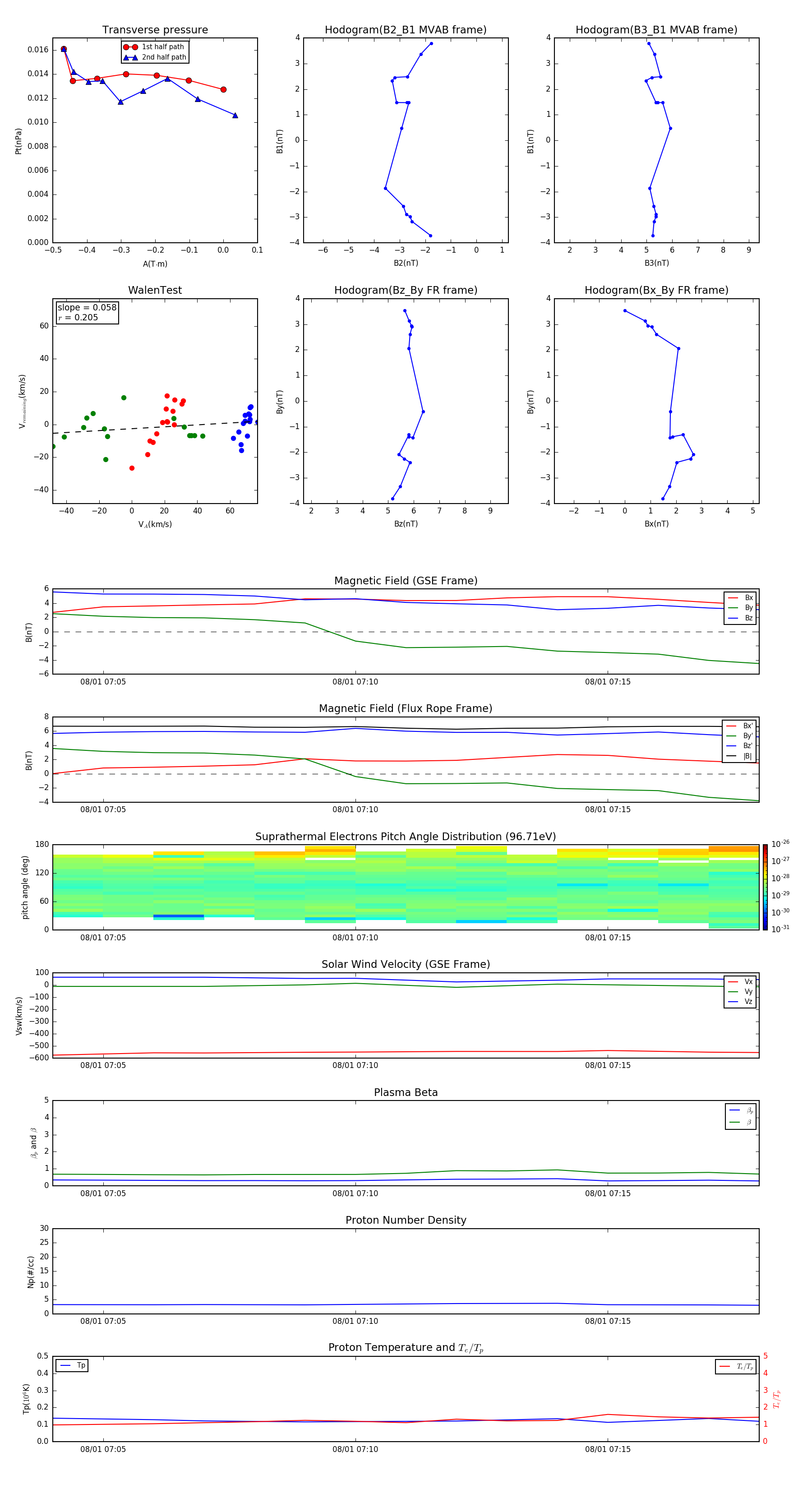The width and height of the screenshot is (812, 1489).
Task: Click the 'WalenTest' plot title
Action: coord(155,290)
